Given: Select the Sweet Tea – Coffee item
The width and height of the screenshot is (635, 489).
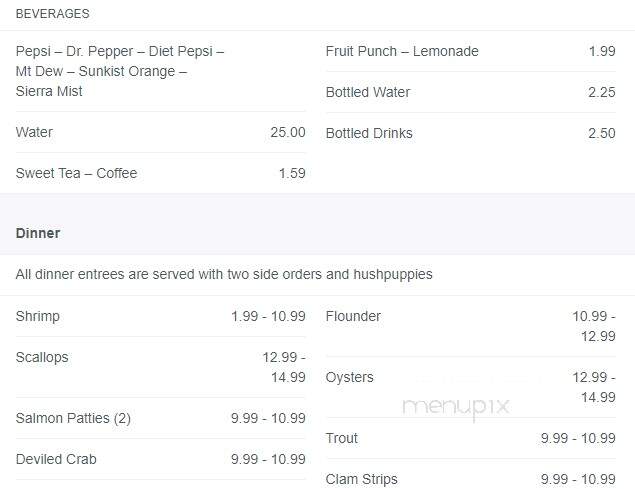Looking at the screenshot, I should pos(160,173).
